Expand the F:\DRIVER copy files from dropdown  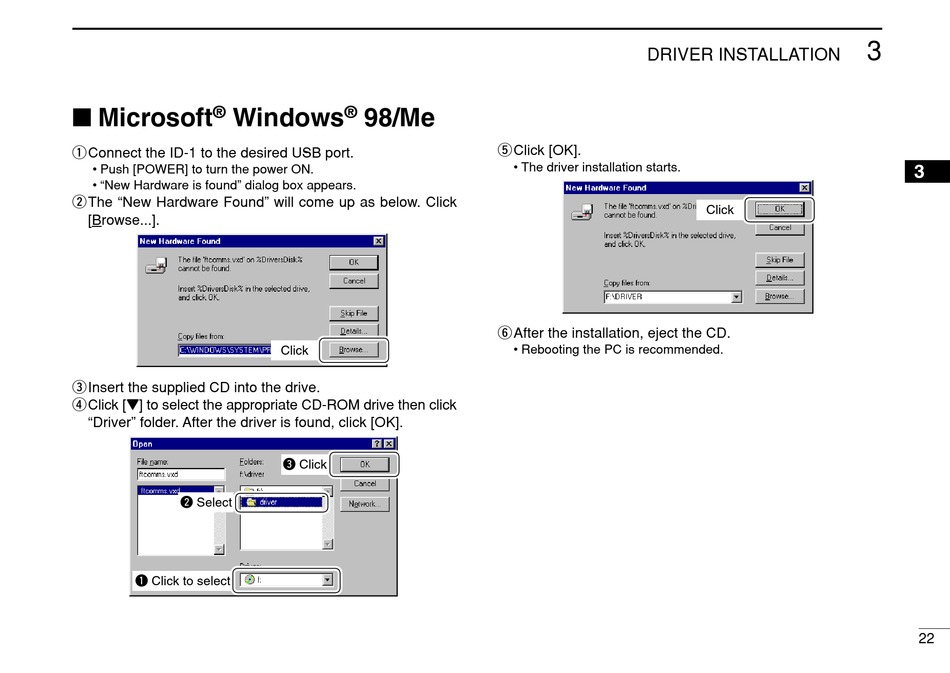pos(737,297)
